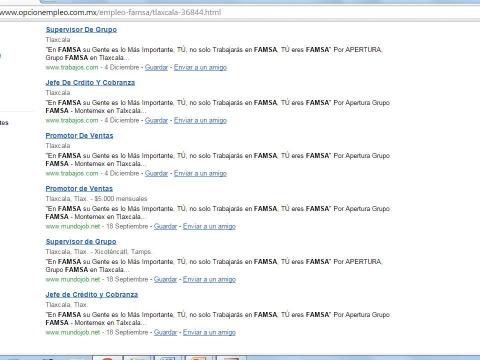480x360 pixels.
Task: Send mundojob Supervisor de Grupo to a friend
Action: coord(209,279)
